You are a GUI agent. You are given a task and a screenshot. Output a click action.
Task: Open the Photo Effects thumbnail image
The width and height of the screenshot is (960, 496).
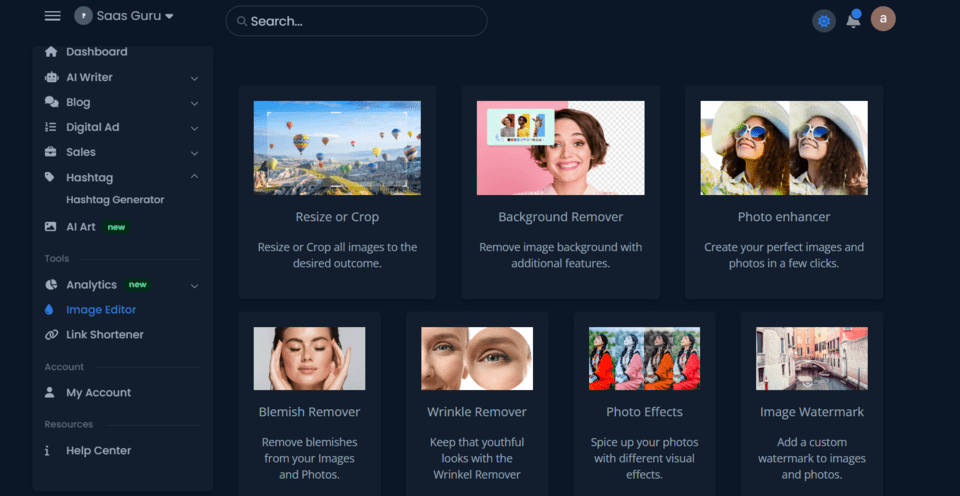pos(644,358)
